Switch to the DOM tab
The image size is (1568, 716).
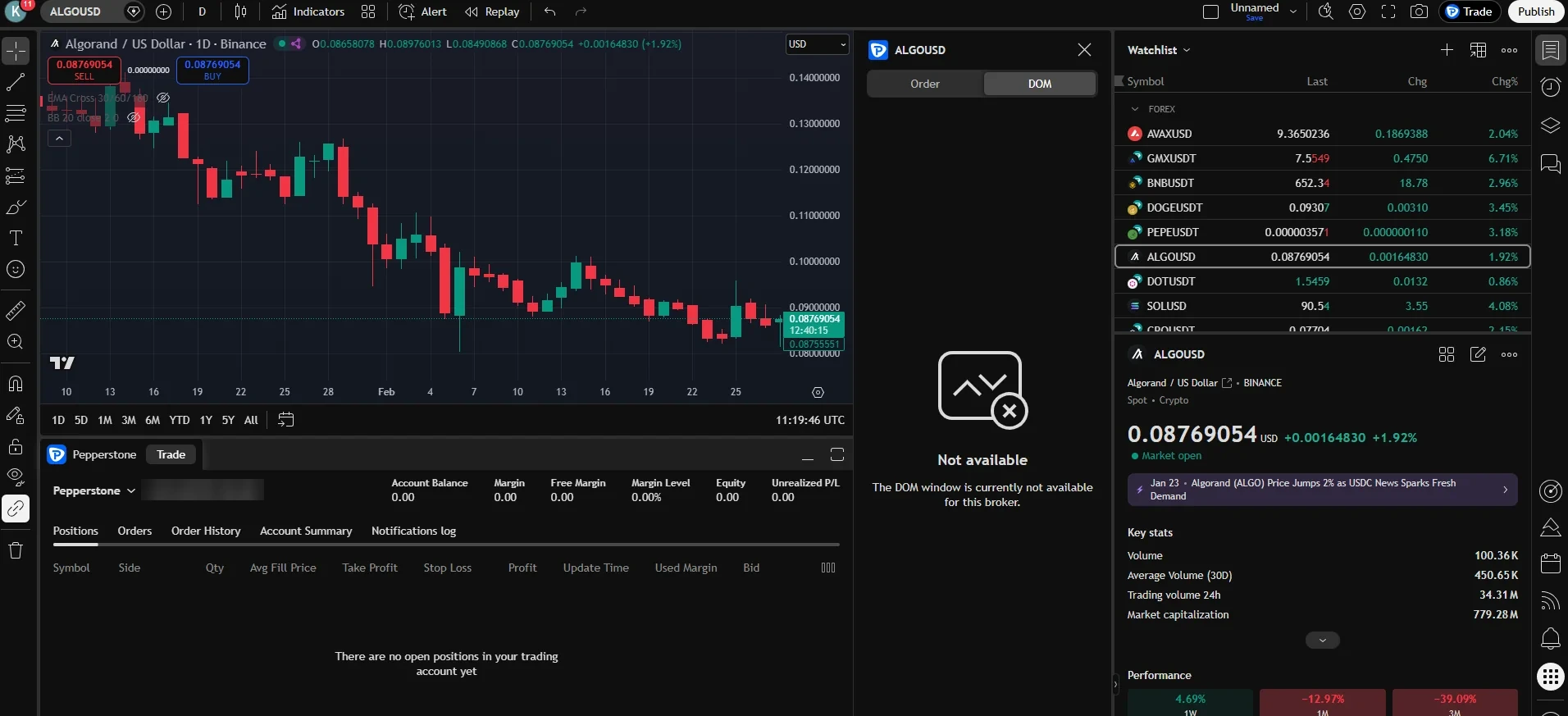(1039, 84)
